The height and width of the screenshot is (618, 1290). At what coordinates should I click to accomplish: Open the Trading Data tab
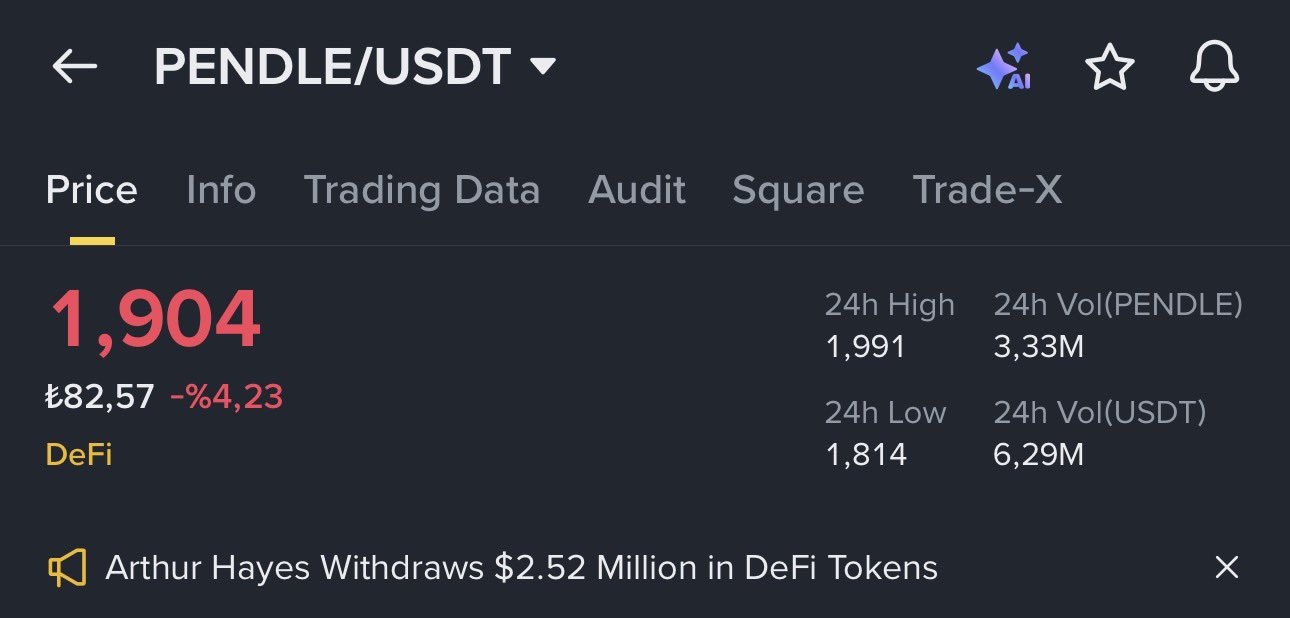tap(422, 190)
